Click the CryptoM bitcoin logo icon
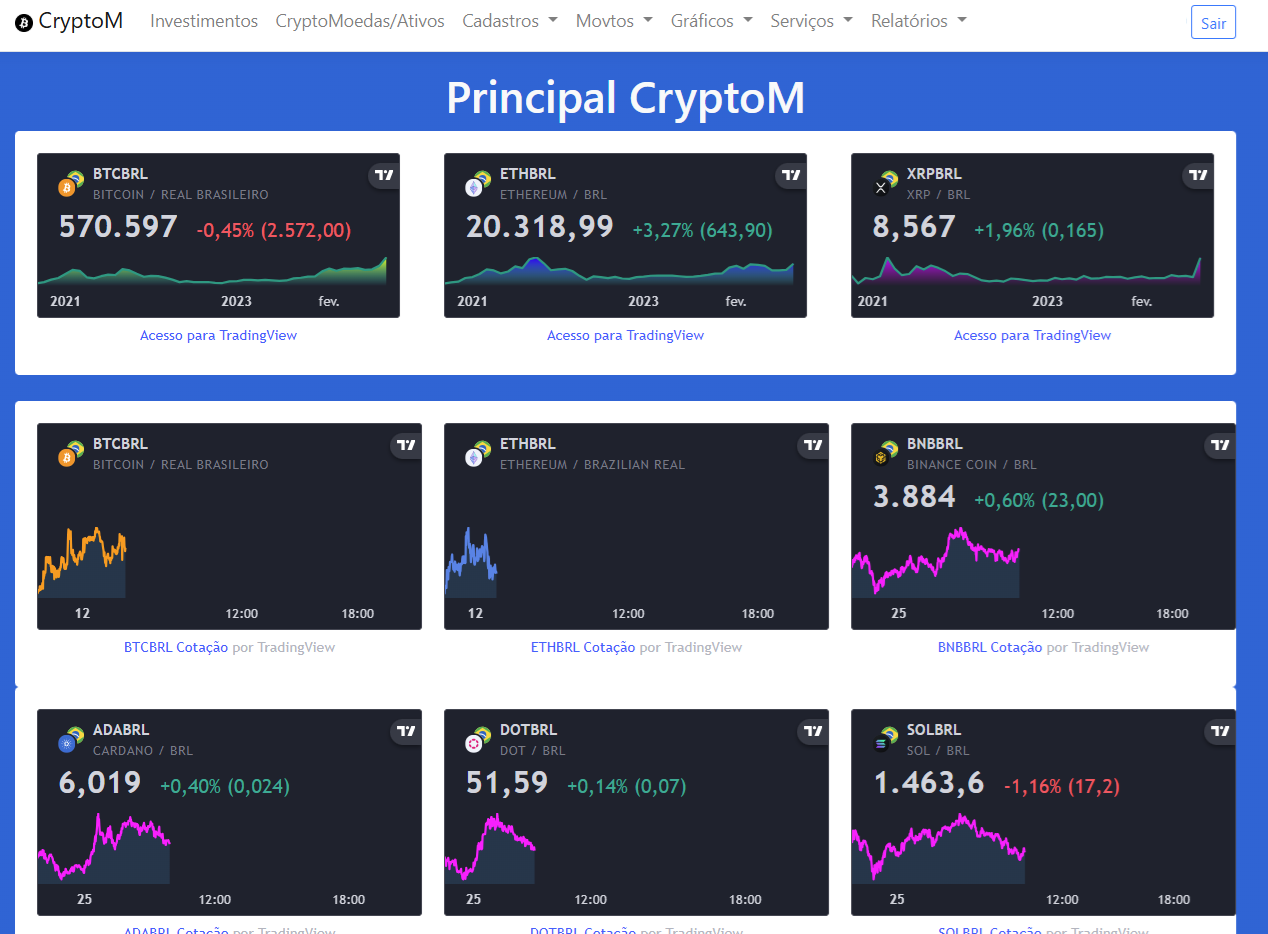Viewport: 1268px width, 934px height. [x=24, y=22]
